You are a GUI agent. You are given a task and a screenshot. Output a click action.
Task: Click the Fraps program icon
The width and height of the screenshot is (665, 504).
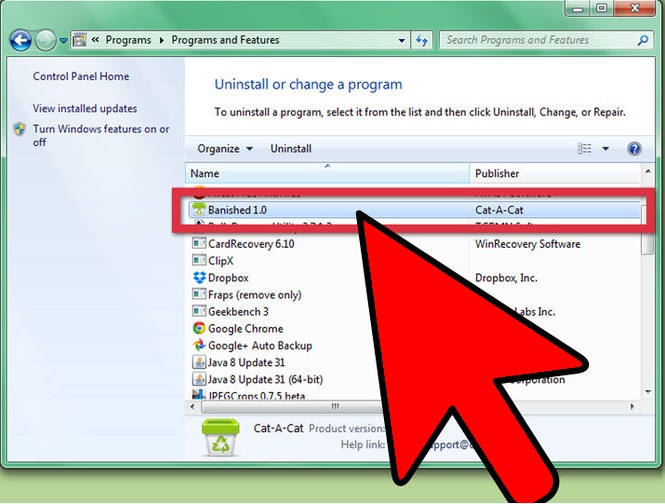[198, 294]
